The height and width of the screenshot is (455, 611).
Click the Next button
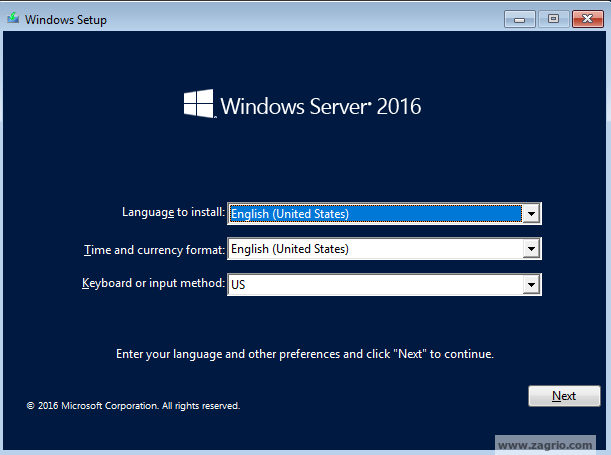coord(564,396)
